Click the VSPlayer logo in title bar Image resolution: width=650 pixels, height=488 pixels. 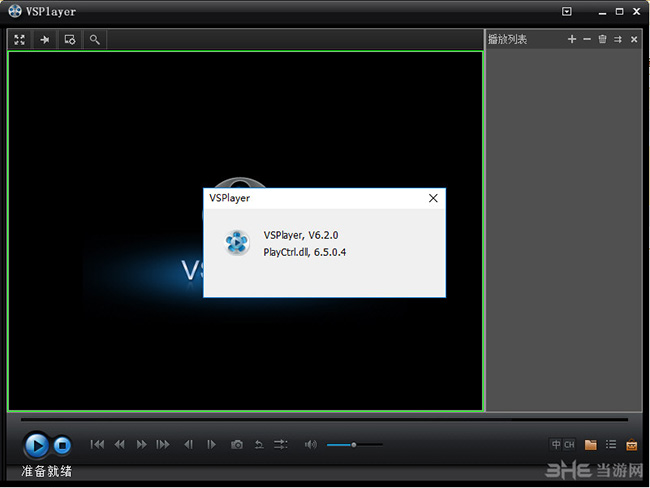point(15,11)
